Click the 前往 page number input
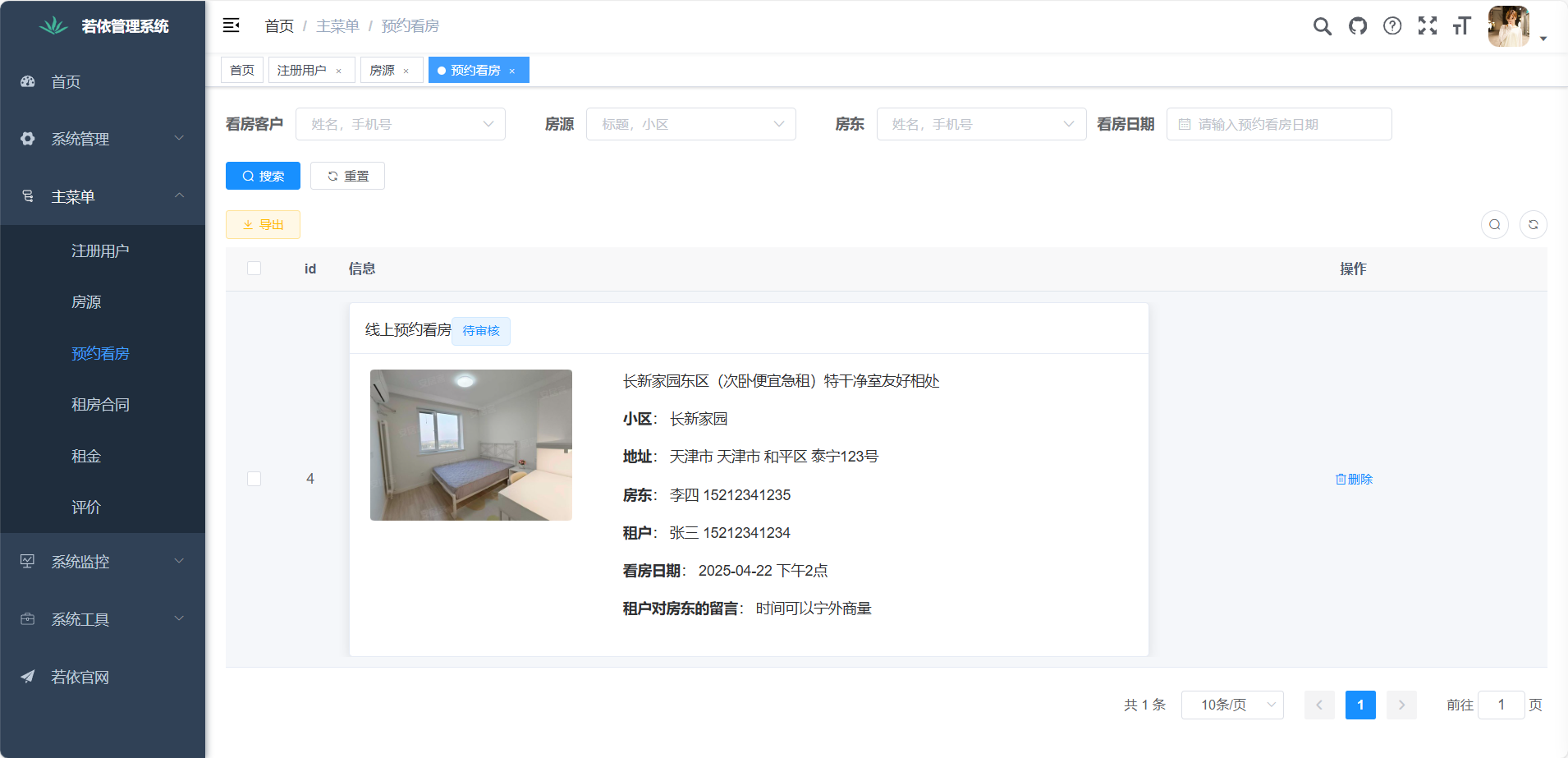This screenshot has width=1568, height=758. (1502, 705)
